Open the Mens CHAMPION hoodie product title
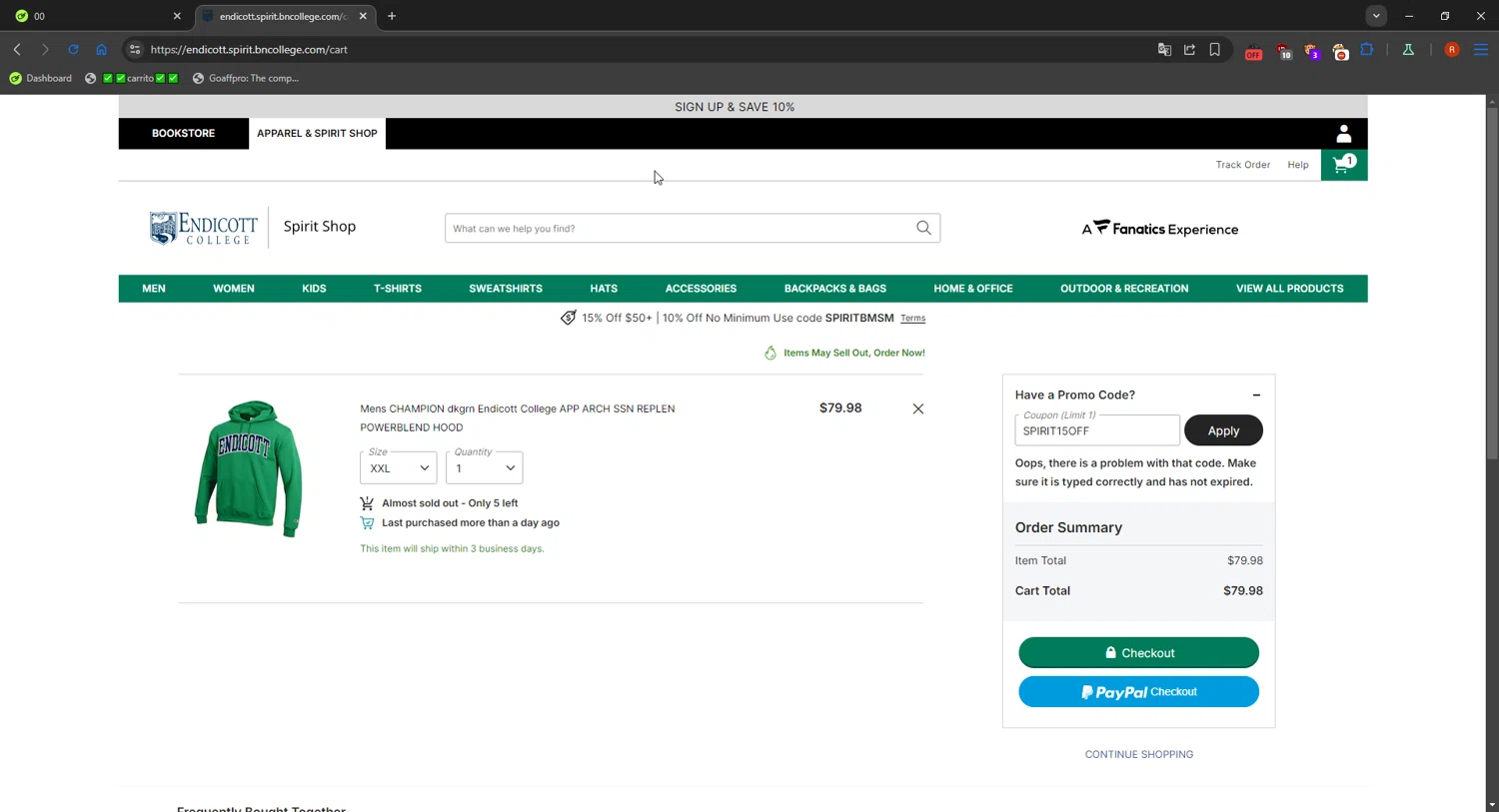 pyautogui.click(x=517, y=417)
